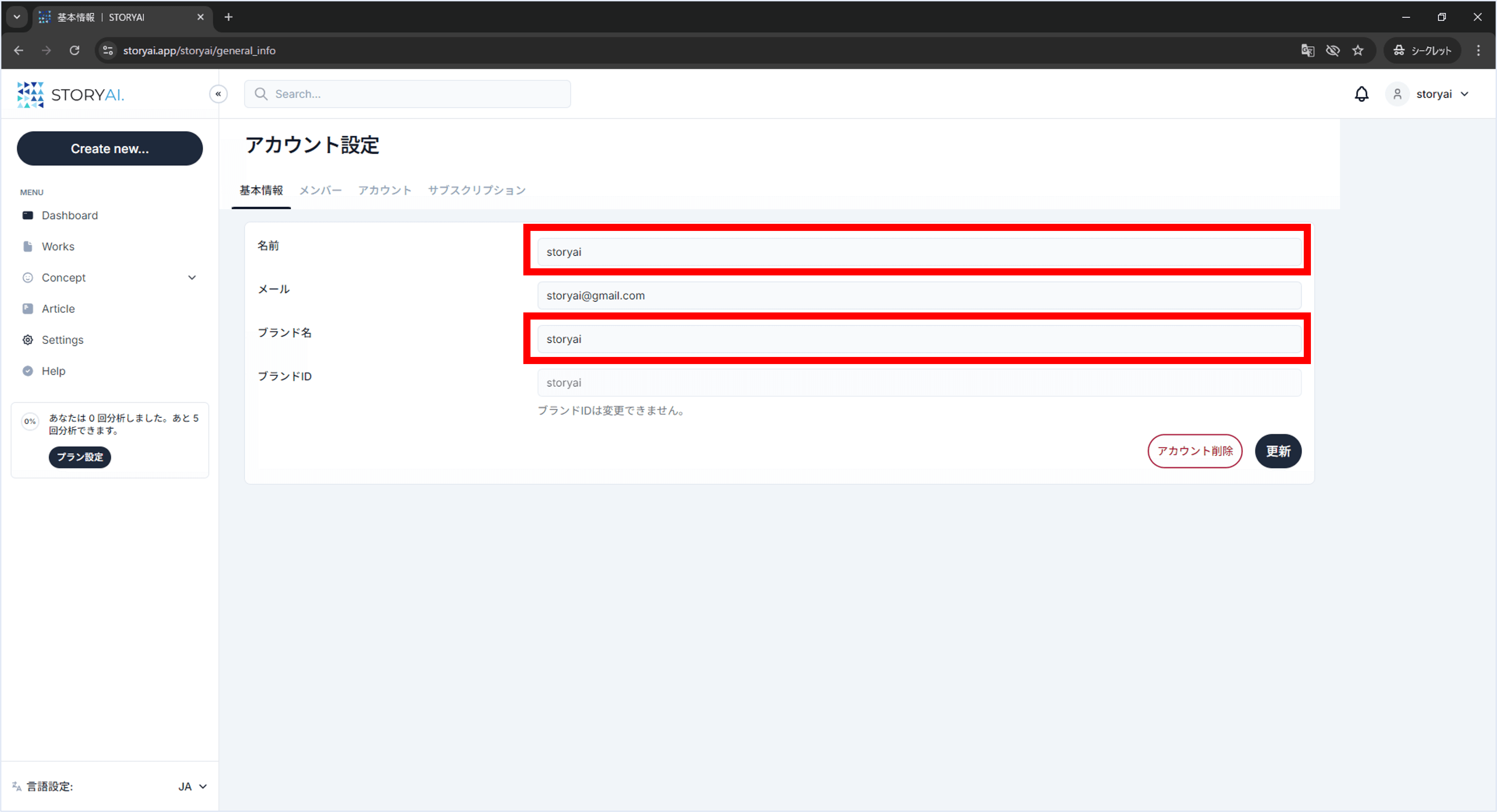Image resolution: width=1497 pixels, height=812 pixels.
Task: Click the user avatar icon
Action: [1397, 94]
